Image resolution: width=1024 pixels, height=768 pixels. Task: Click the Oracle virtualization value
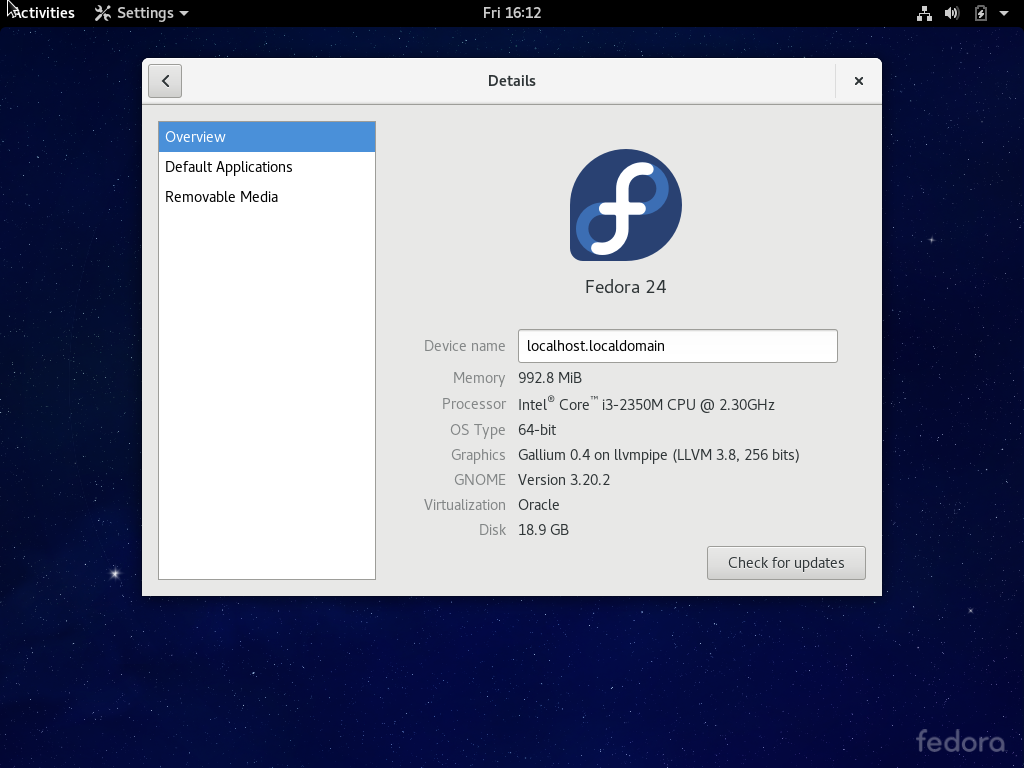pos(539,505)
